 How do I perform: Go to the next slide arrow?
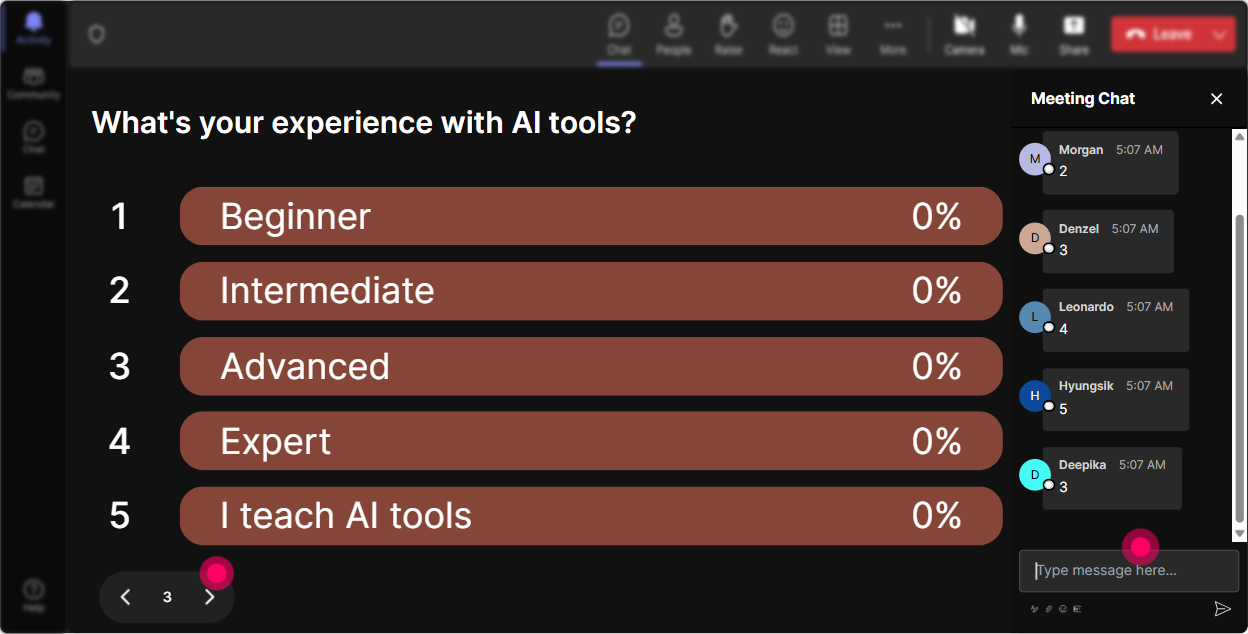[209, 597]
